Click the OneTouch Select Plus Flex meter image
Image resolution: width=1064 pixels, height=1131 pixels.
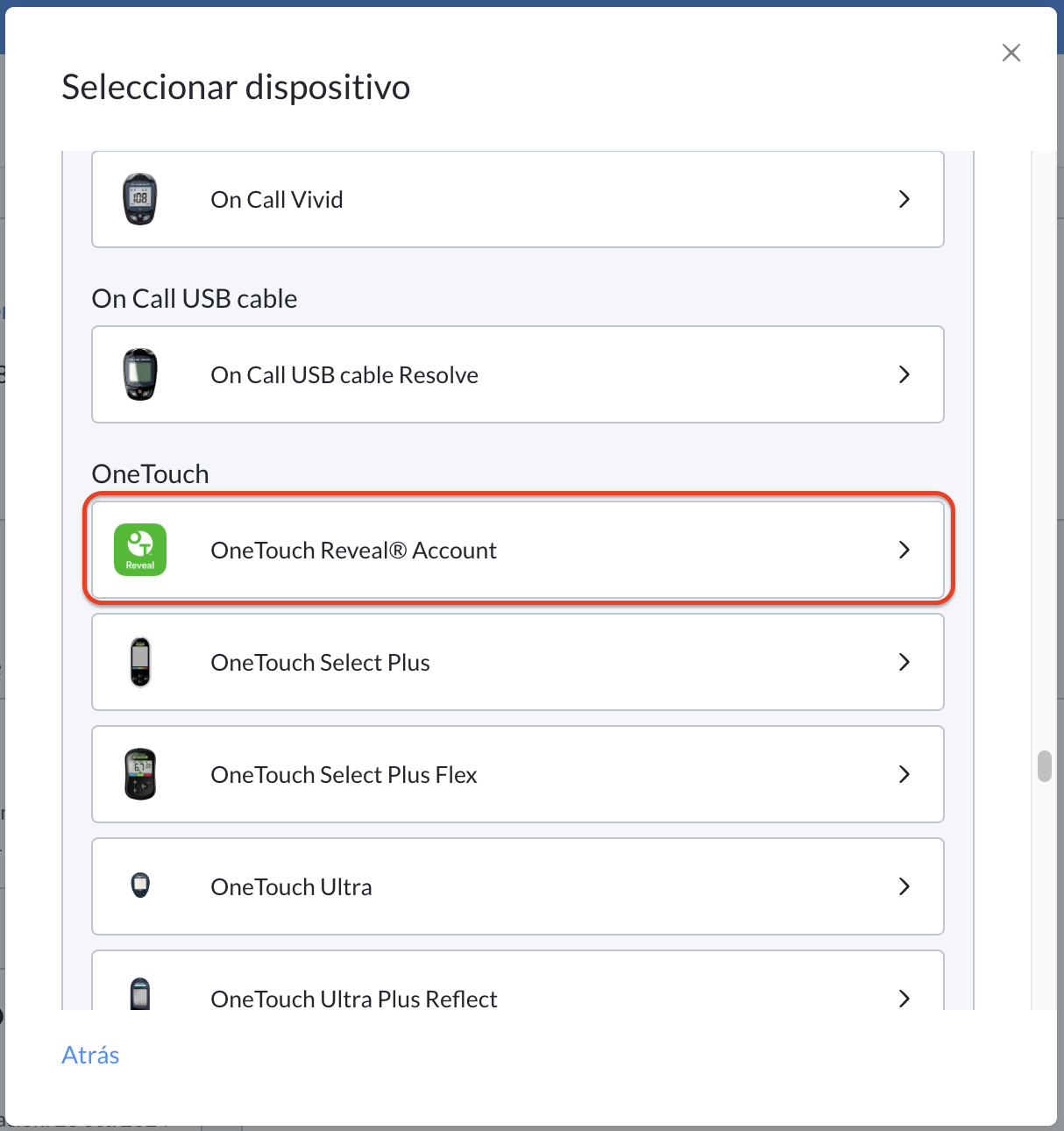(x=140, y=774)
